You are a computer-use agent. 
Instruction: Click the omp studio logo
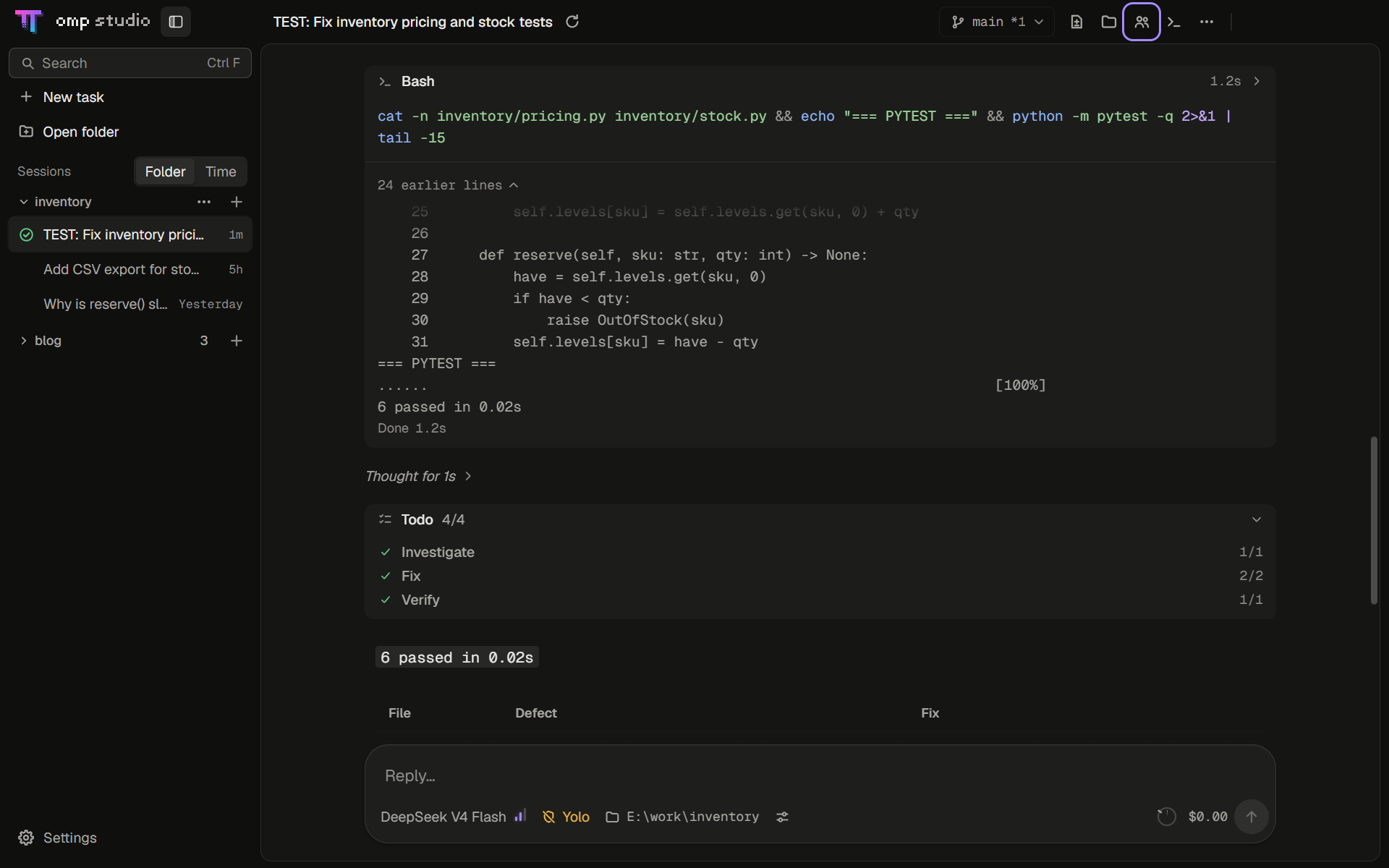(82, 21)
